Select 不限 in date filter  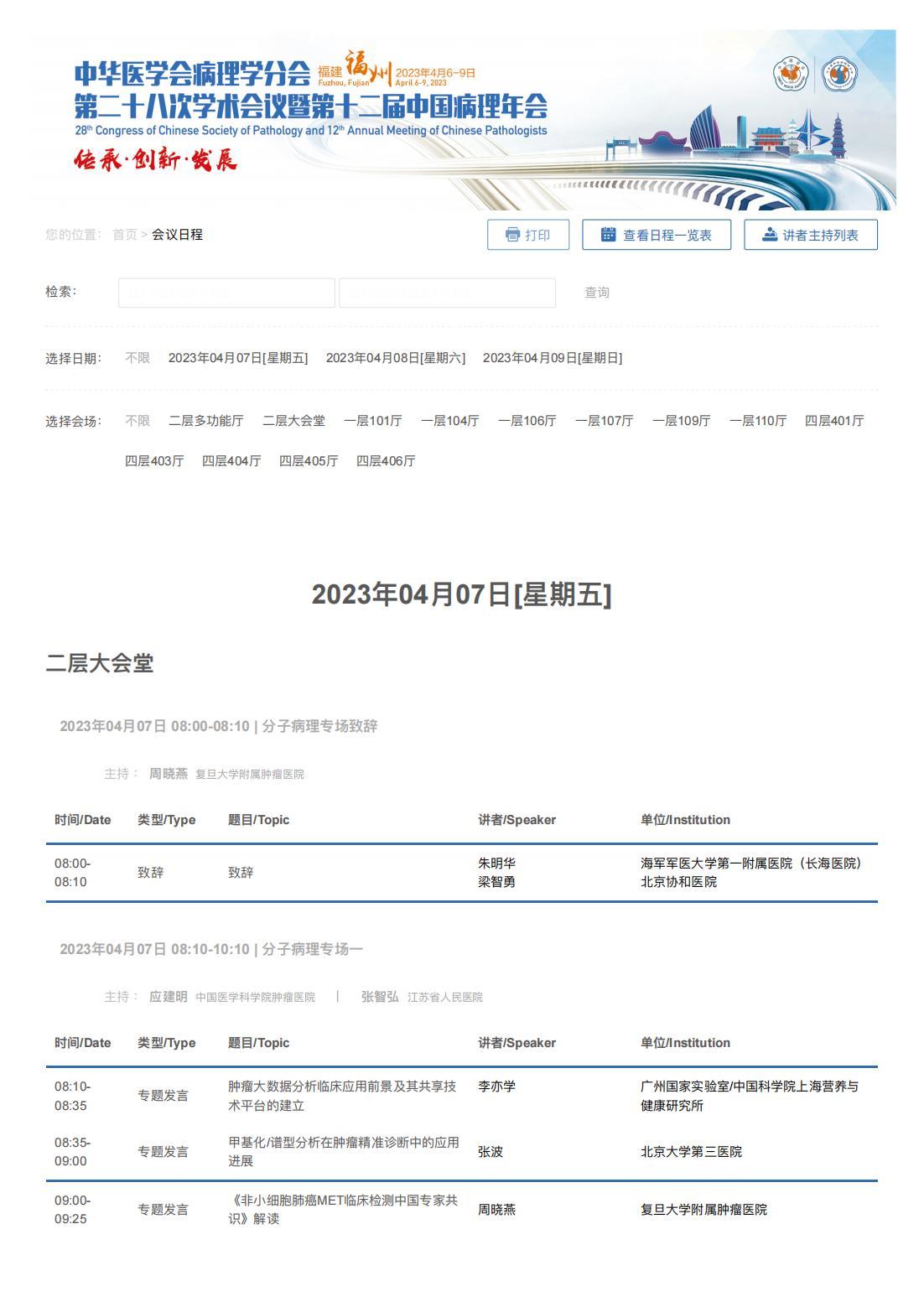point(138,358)
